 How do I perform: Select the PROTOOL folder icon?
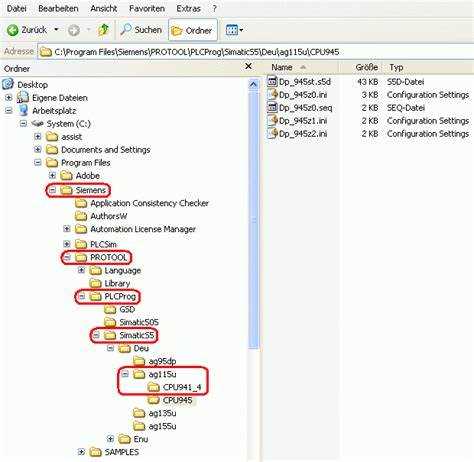tap(81, 257)
